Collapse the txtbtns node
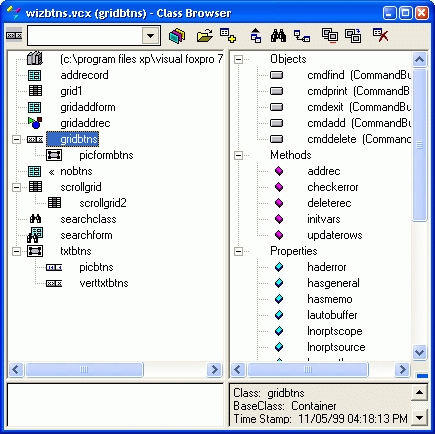Image resolution: width=435 pixels, height=434 pixels. point(16,251)
